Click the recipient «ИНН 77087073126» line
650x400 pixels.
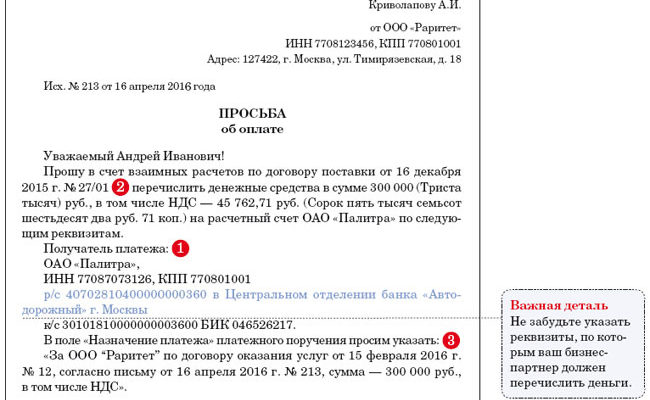[147, 278]
